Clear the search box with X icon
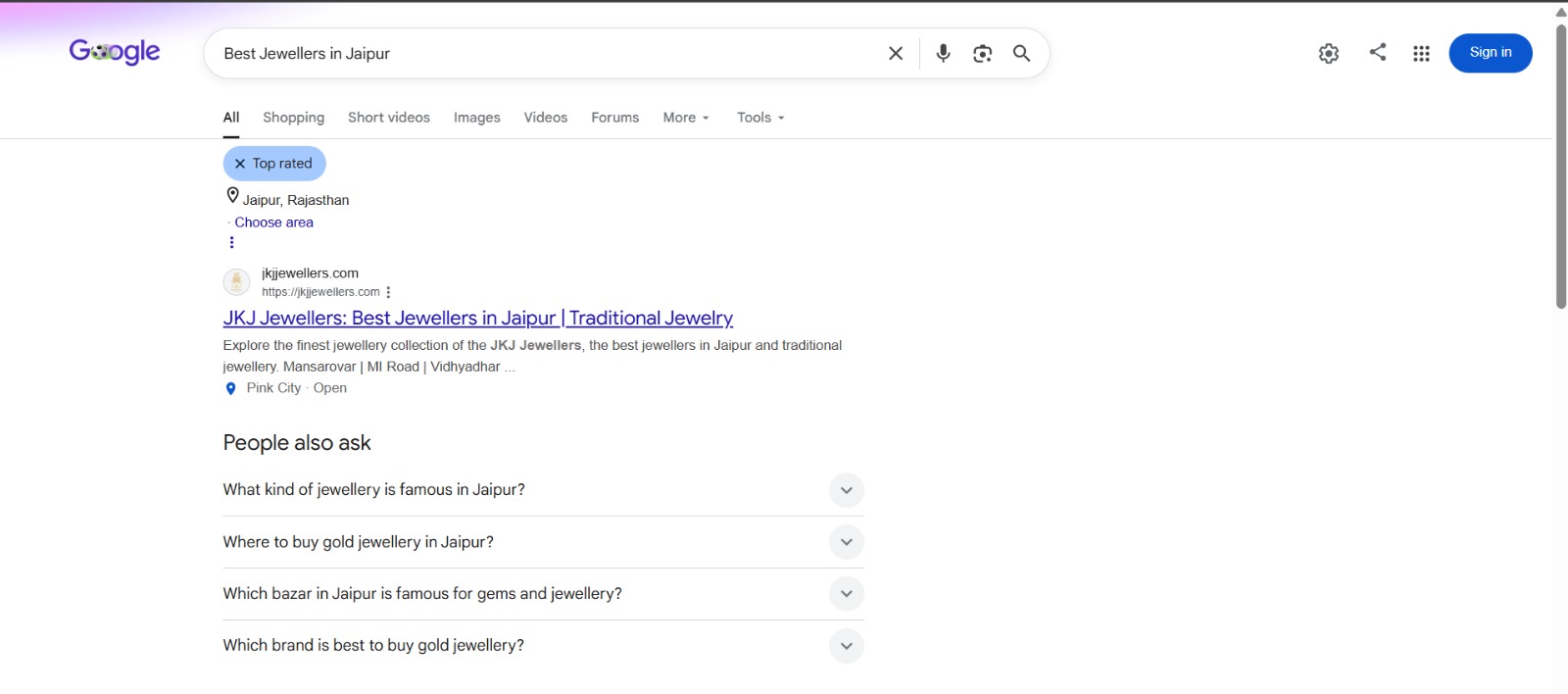 896,53
